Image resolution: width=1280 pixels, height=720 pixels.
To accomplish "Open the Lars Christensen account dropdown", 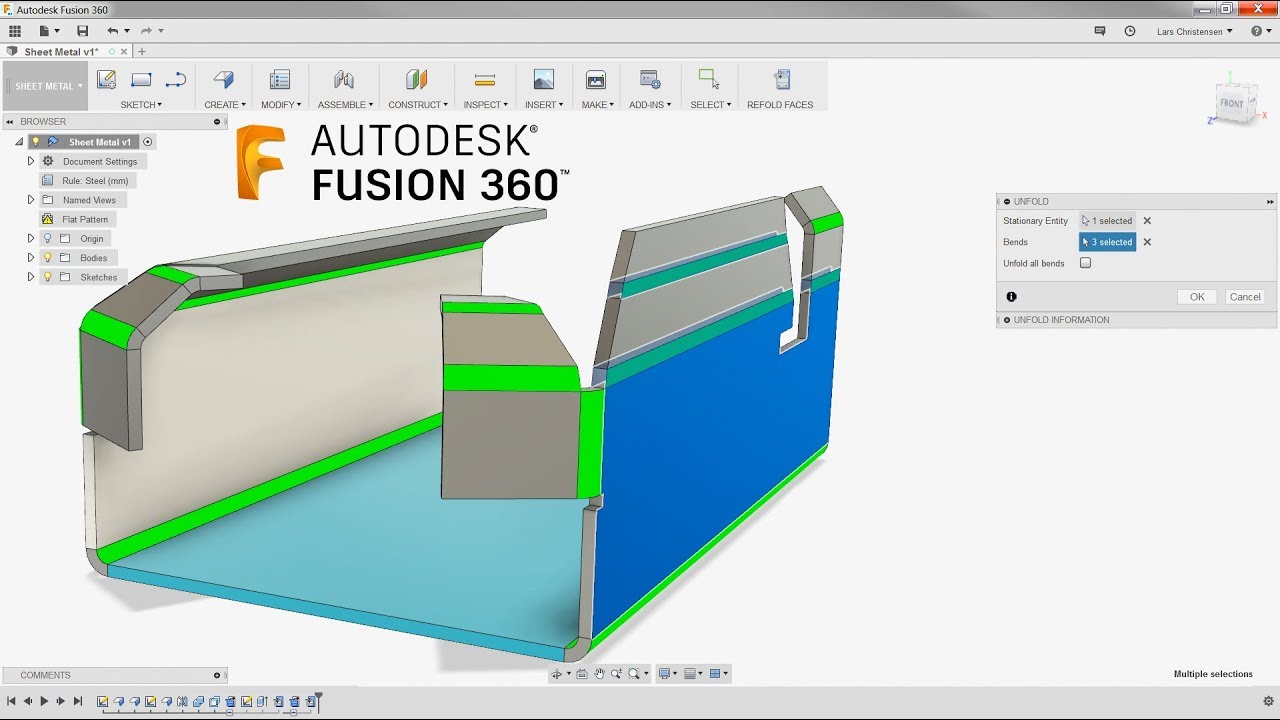I will (x=1194, y=32).
